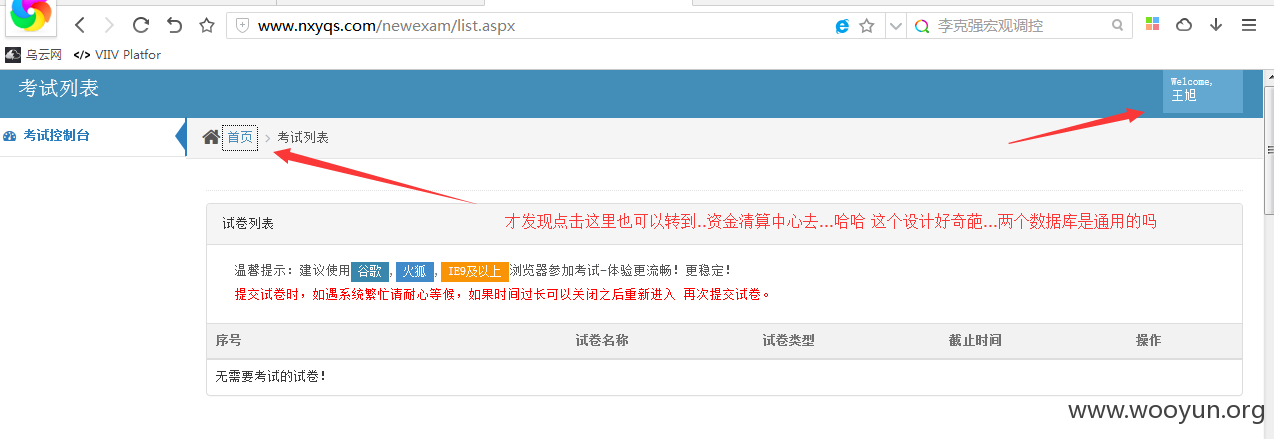Screen dimensions: 1274x439
Task: Bookmark page with star left of address bar
Action: click(206, 25)
